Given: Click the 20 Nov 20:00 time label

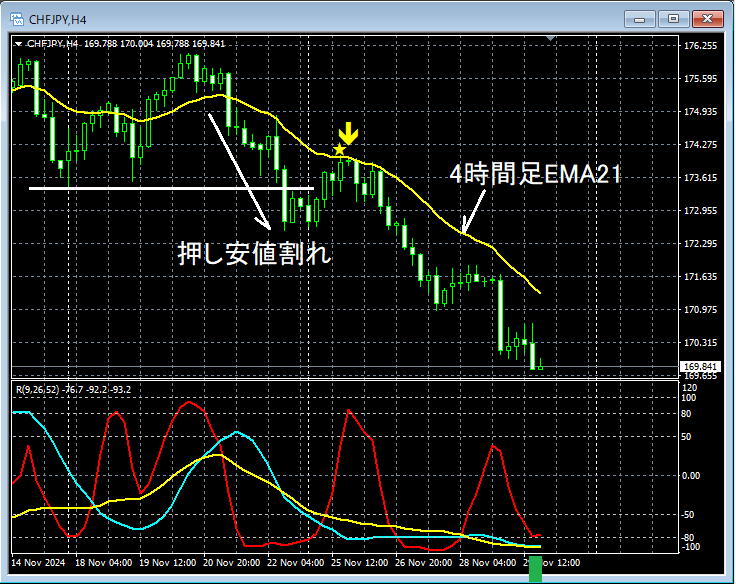Looking at the screenshot, I should [x=231, y=562].
